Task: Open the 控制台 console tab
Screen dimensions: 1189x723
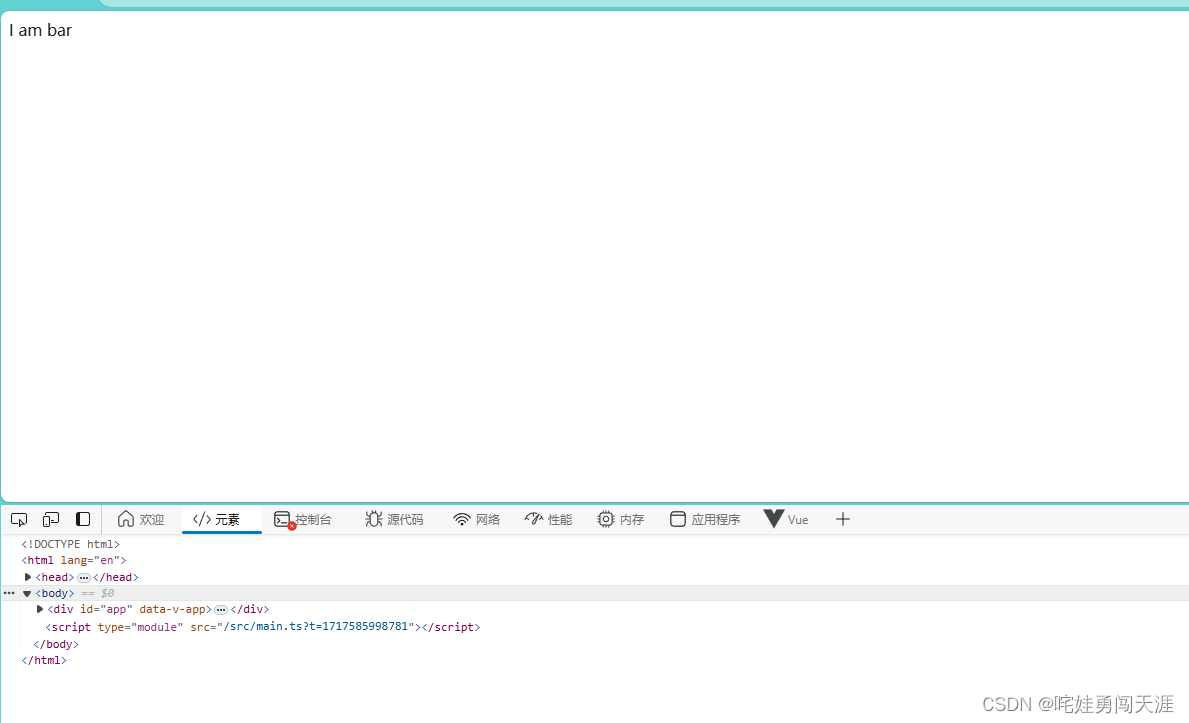Action: pos(303,520)
